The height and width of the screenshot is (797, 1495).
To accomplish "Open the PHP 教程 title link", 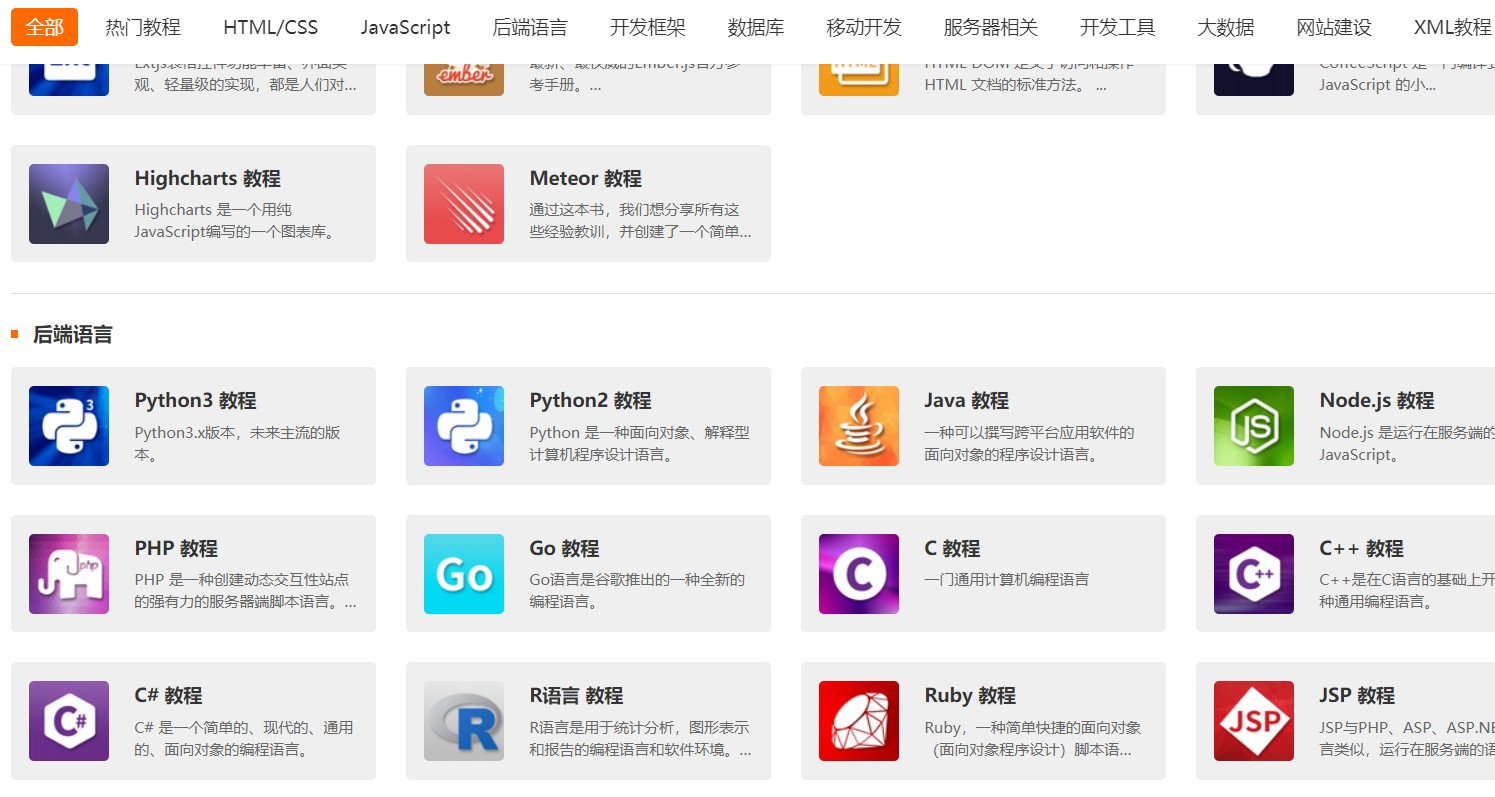I will pos(176,549).
